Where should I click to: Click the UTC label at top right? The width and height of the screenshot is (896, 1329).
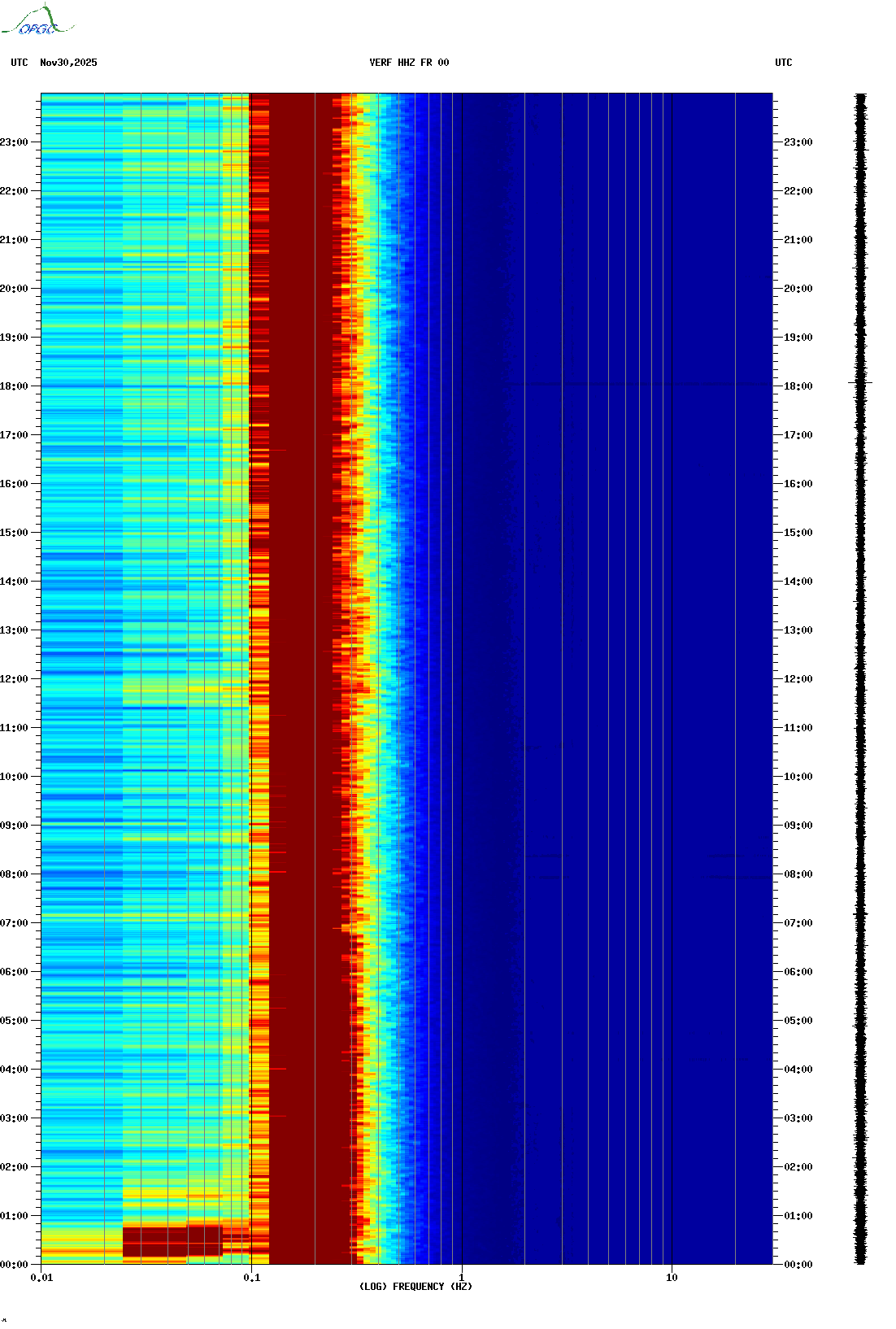point(783,63)
